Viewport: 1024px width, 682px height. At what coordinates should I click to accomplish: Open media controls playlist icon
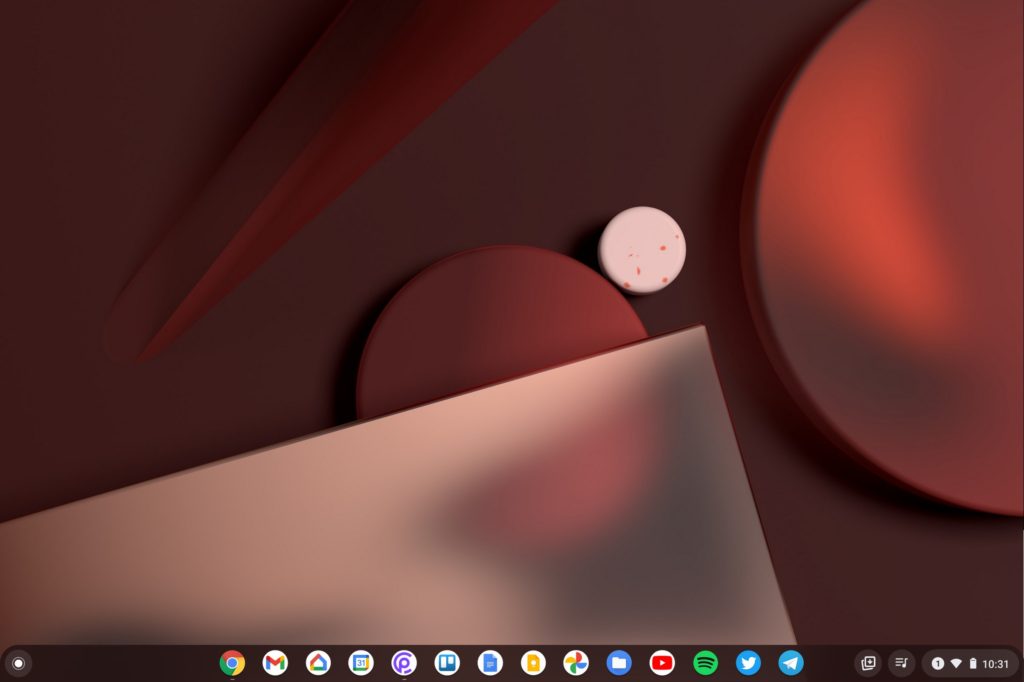tap(901, 664)
